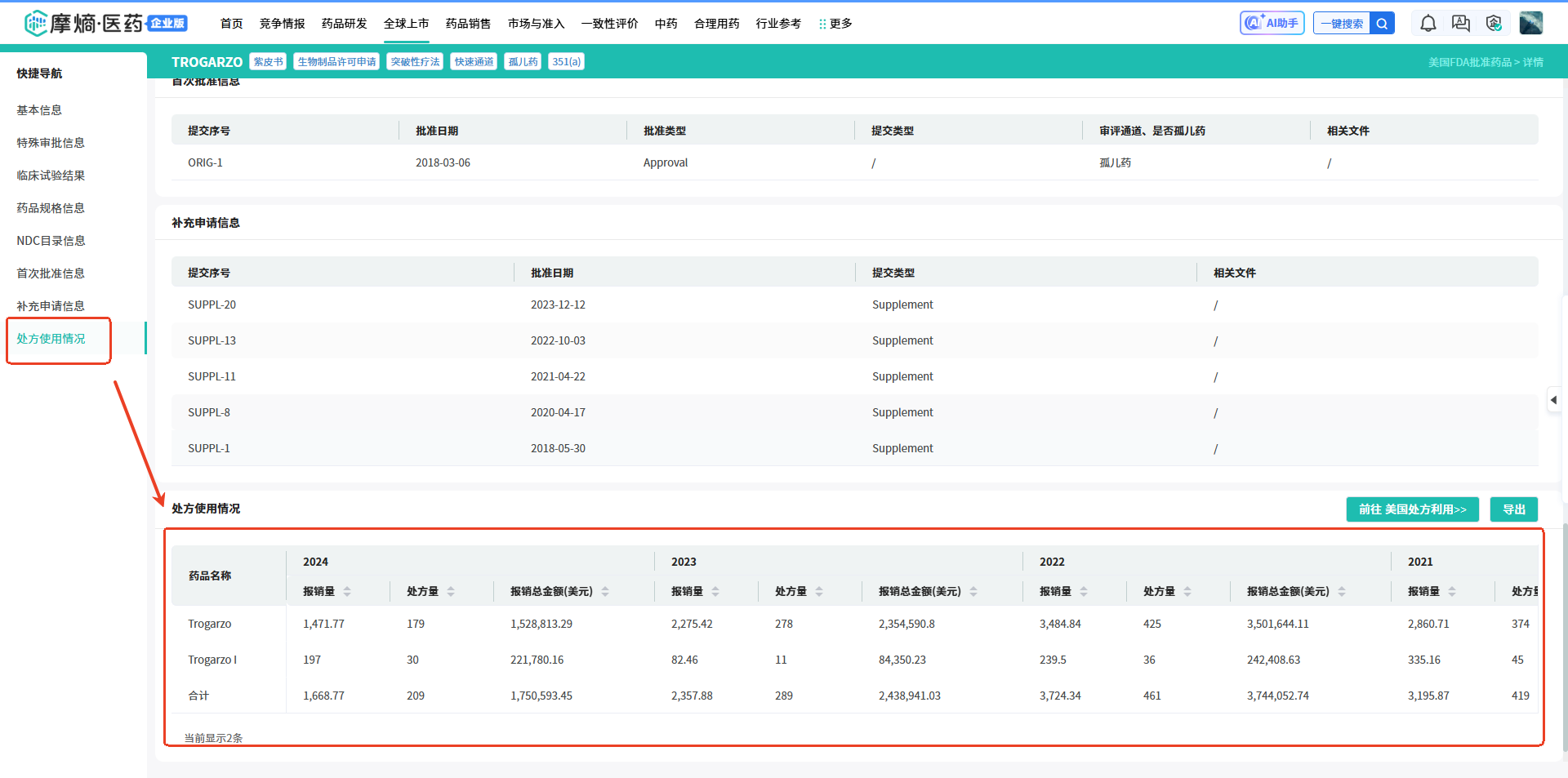1568x778 pixels.
Task: Jump to NDC目录信息 in quick navigation
Action: coord(51,241)
